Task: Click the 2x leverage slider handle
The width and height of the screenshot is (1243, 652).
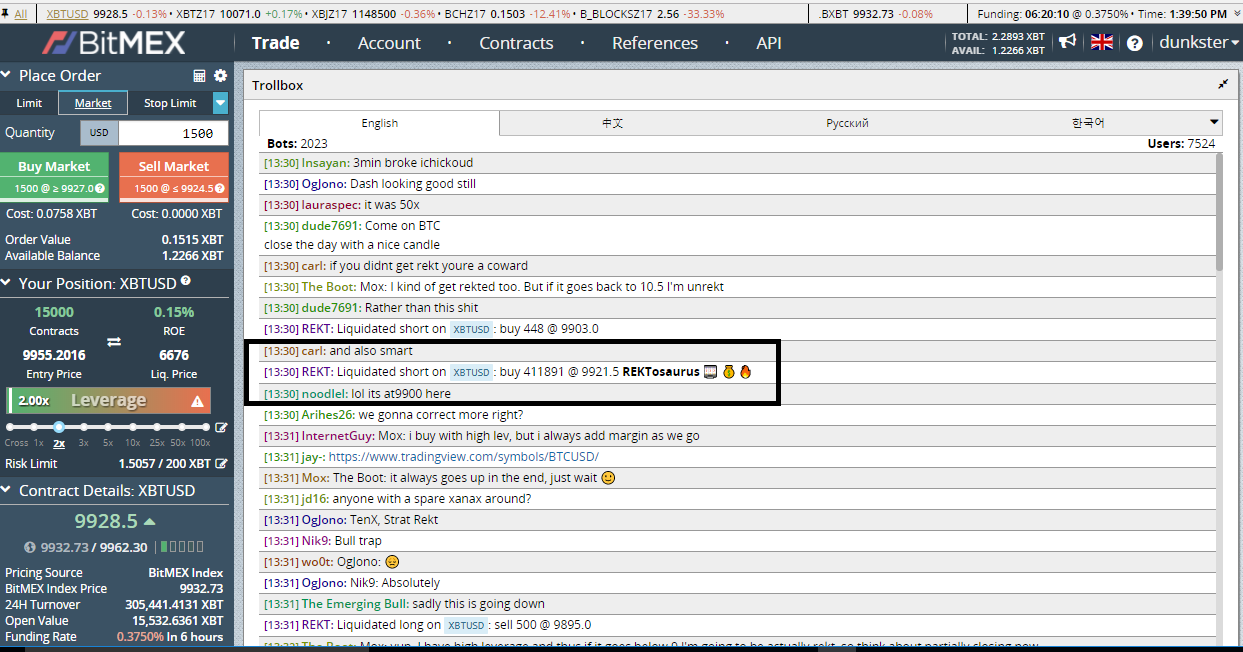Action: coord(59,427)
